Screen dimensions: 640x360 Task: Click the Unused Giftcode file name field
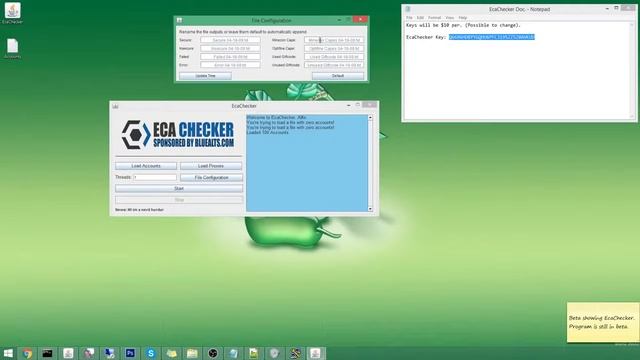tap(334, 65)
